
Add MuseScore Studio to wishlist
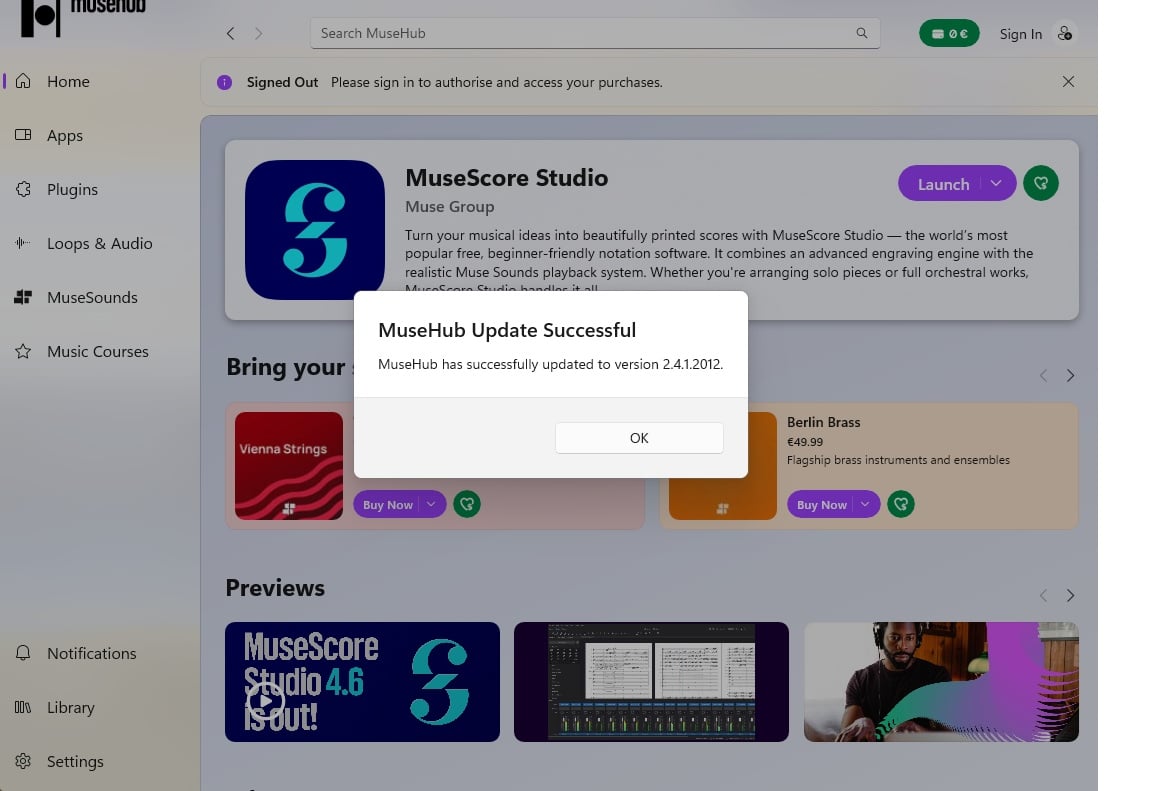pos(1040,184)
